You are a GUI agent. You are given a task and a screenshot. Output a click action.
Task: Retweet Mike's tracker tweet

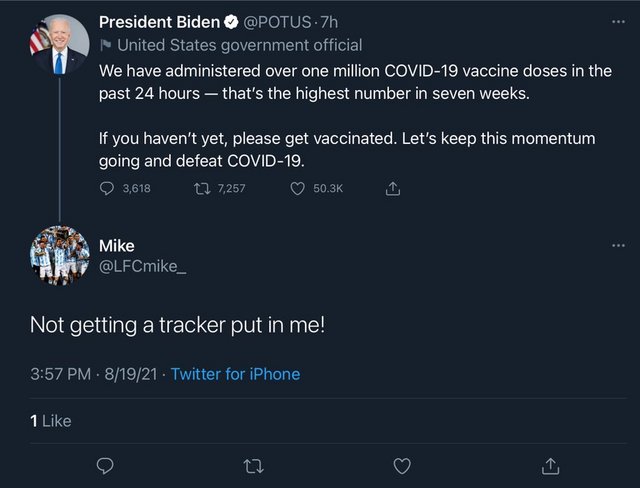(254, 465)
